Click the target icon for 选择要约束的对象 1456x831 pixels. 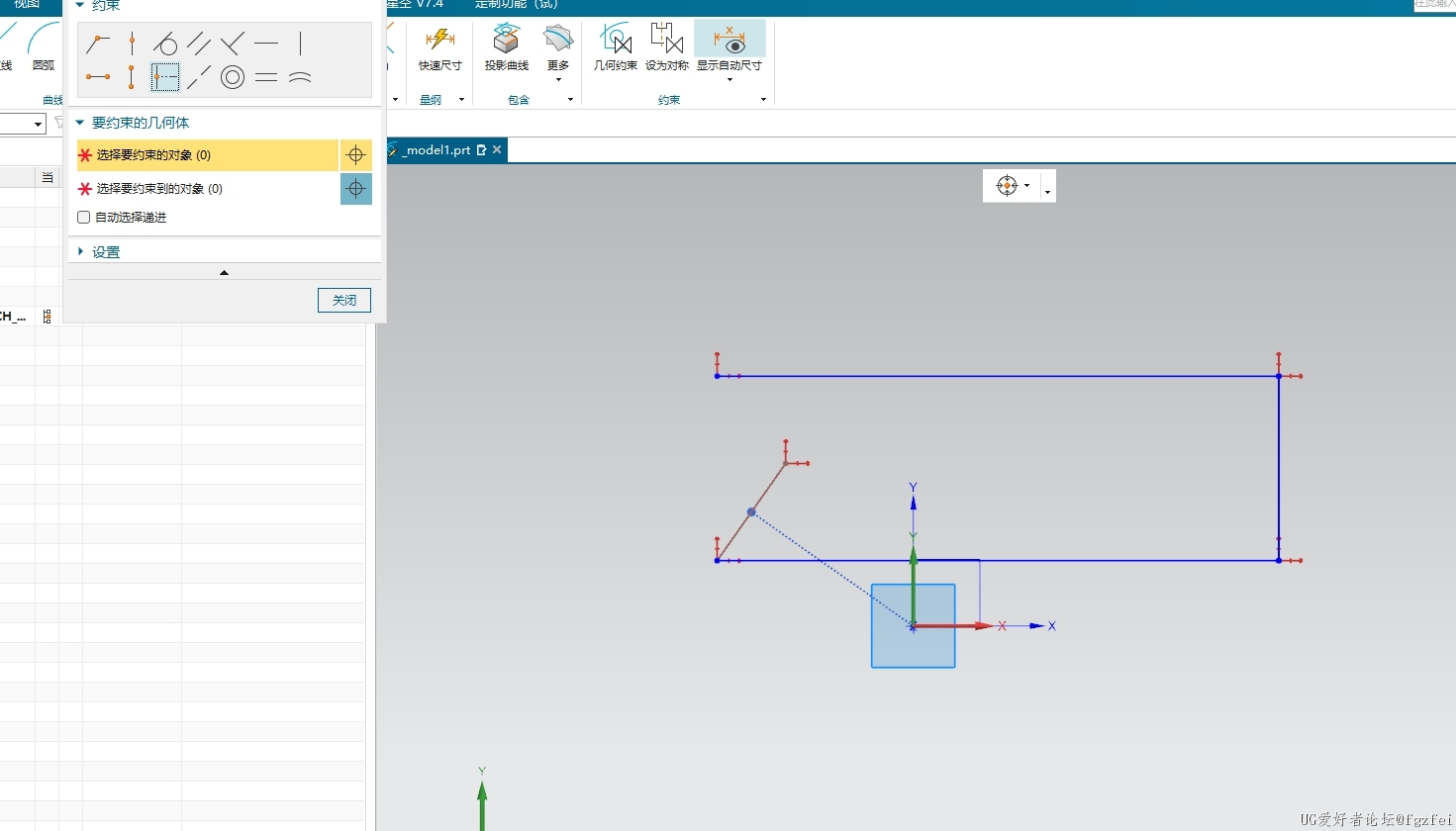point(356,155)
